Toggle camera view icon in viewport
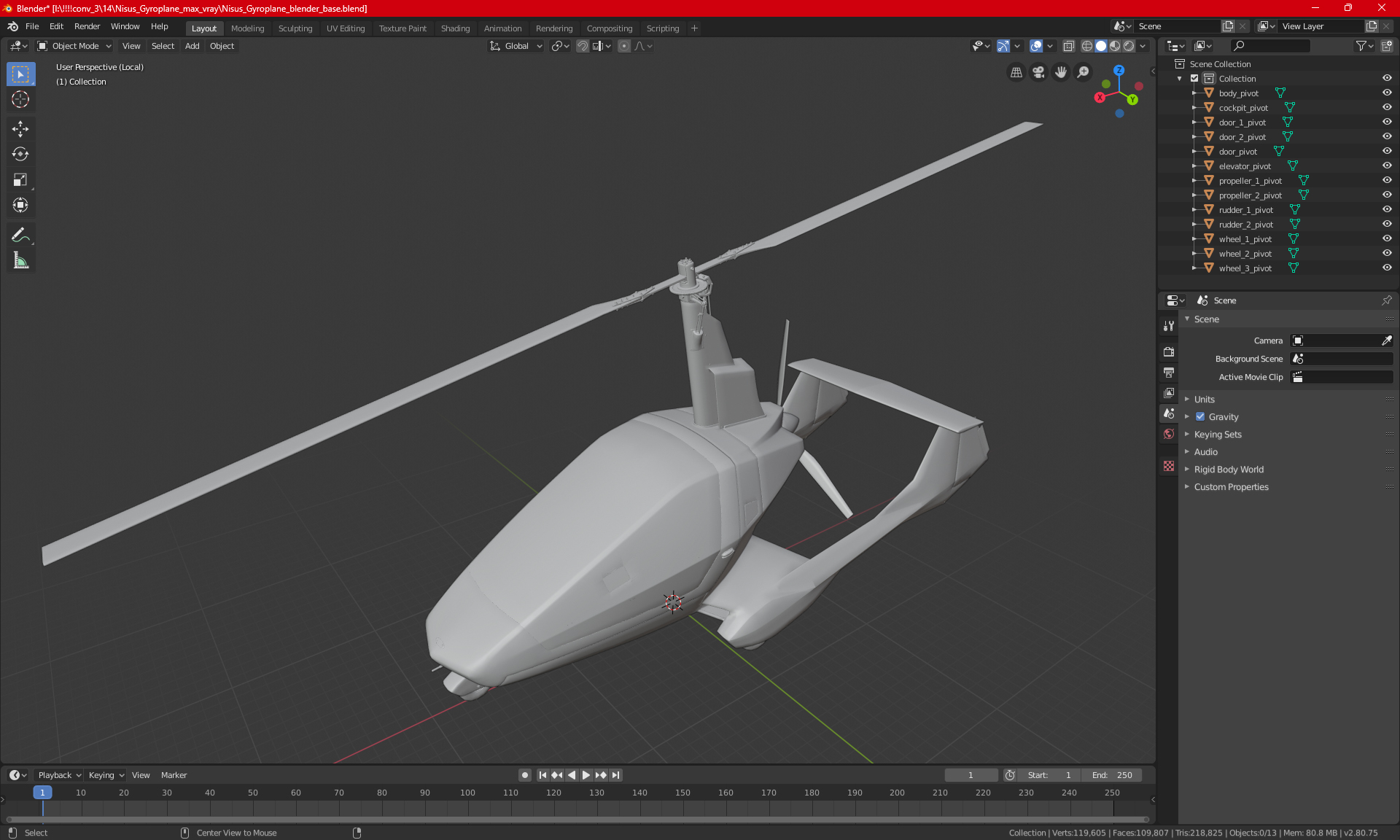This screenshot has height=840, width=1400. point(1038,72)
